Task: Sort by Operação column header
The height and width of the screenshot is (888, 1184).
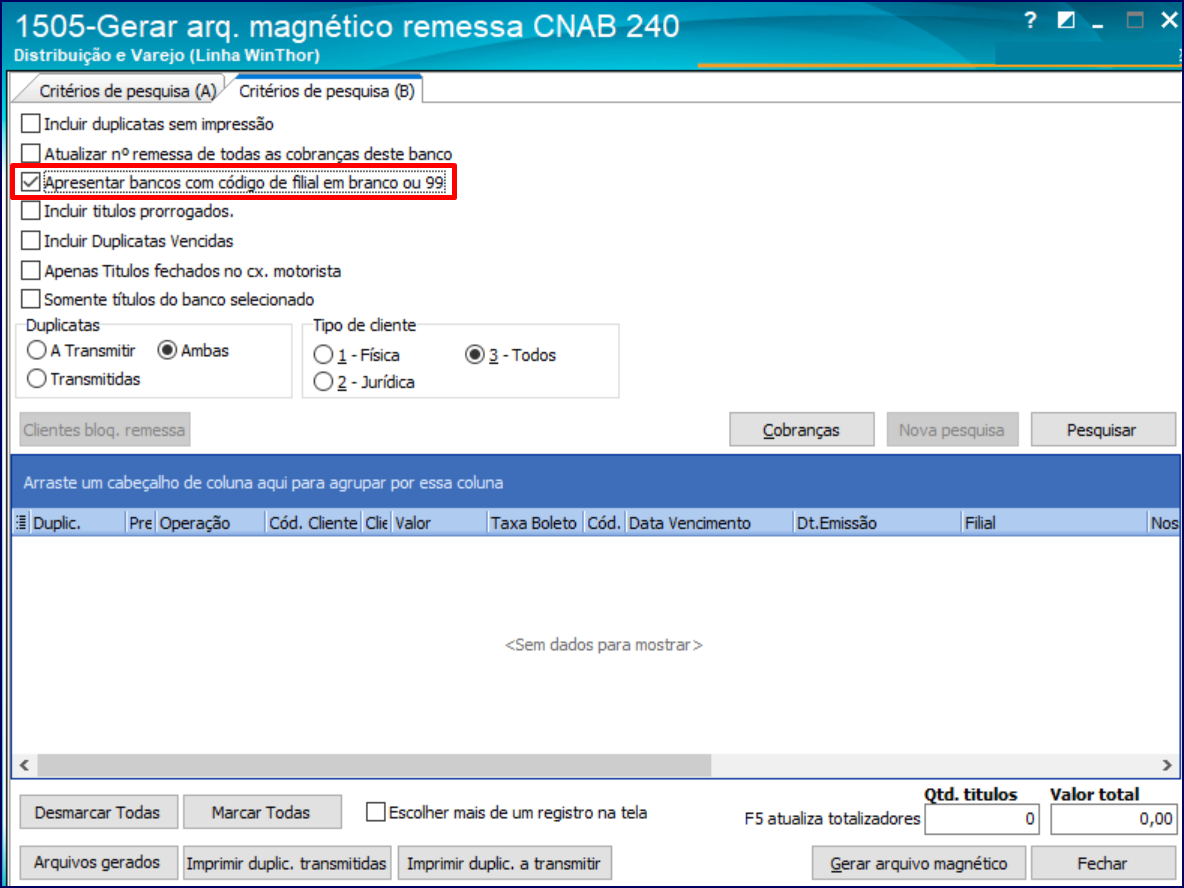Action: (x=210, y=523)
